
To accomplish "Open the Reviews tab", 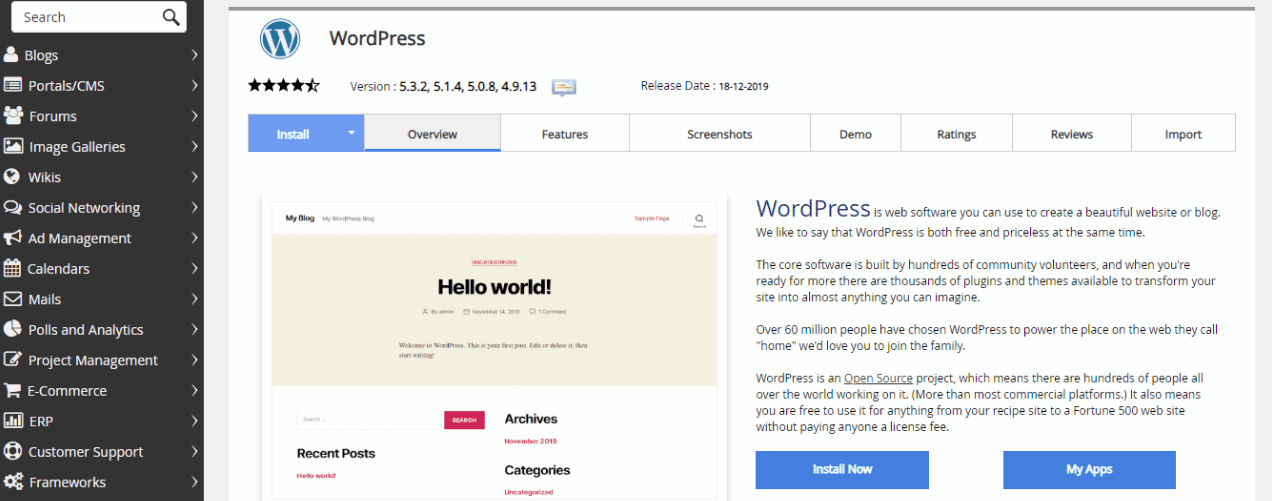I will [x=1072, y=134].
